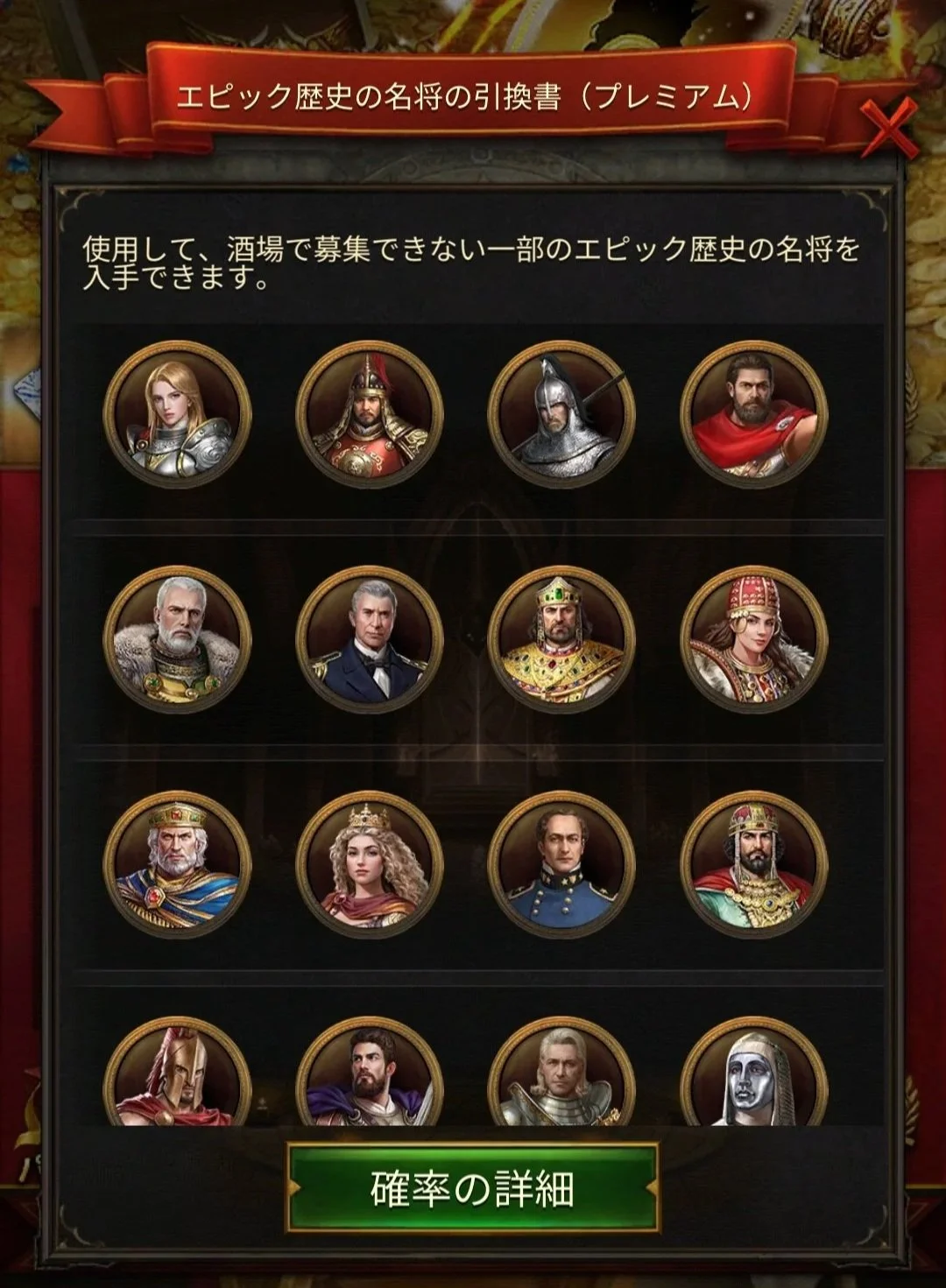Image resolution: width=946 pixels, height=1288 pixels.
Task: Pick the white-bearded king in blue robe
Action: tap(177, 865)
